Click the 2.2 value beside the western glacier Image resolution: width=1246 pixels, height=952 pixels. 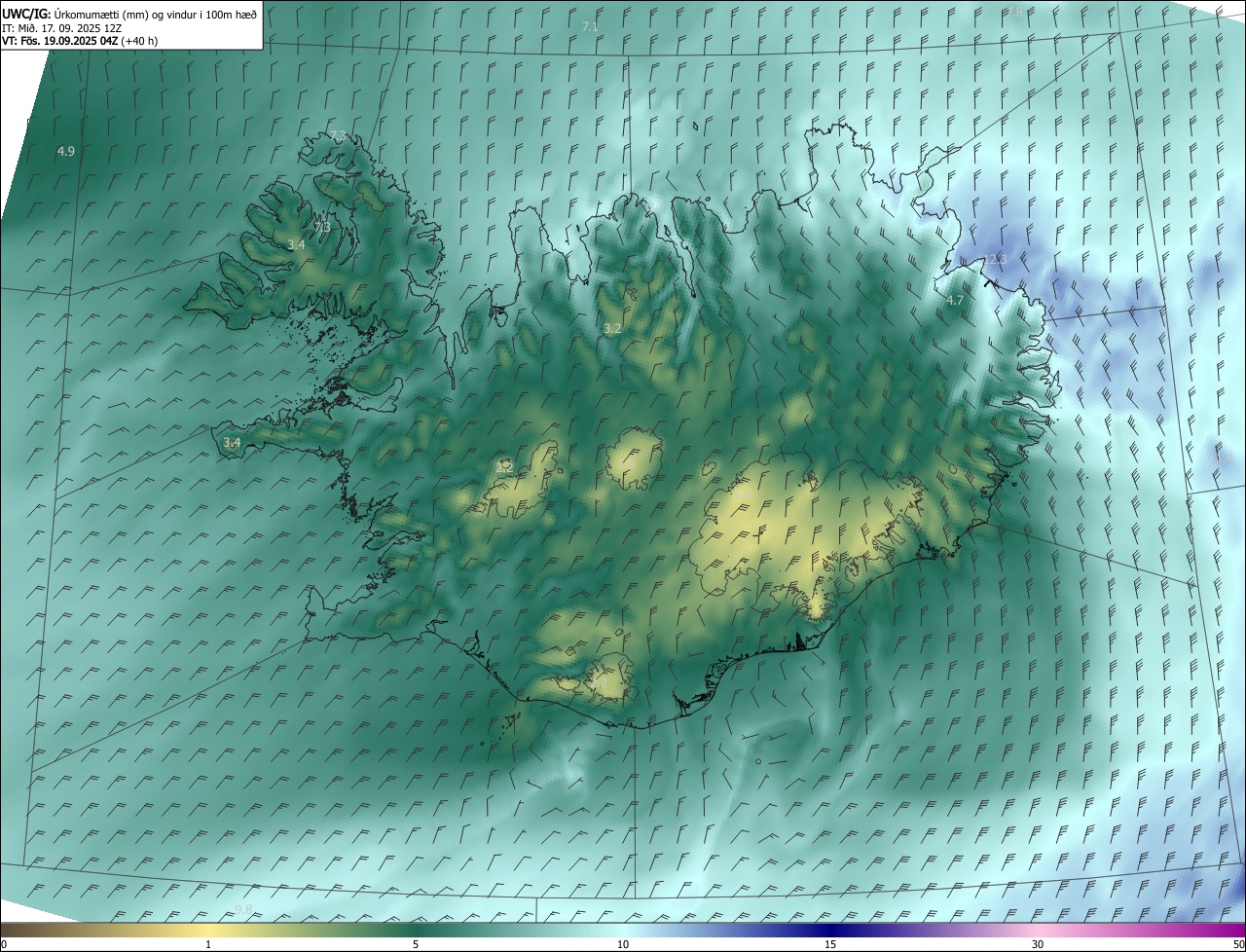pyautogui.click(x=504, y=467)
